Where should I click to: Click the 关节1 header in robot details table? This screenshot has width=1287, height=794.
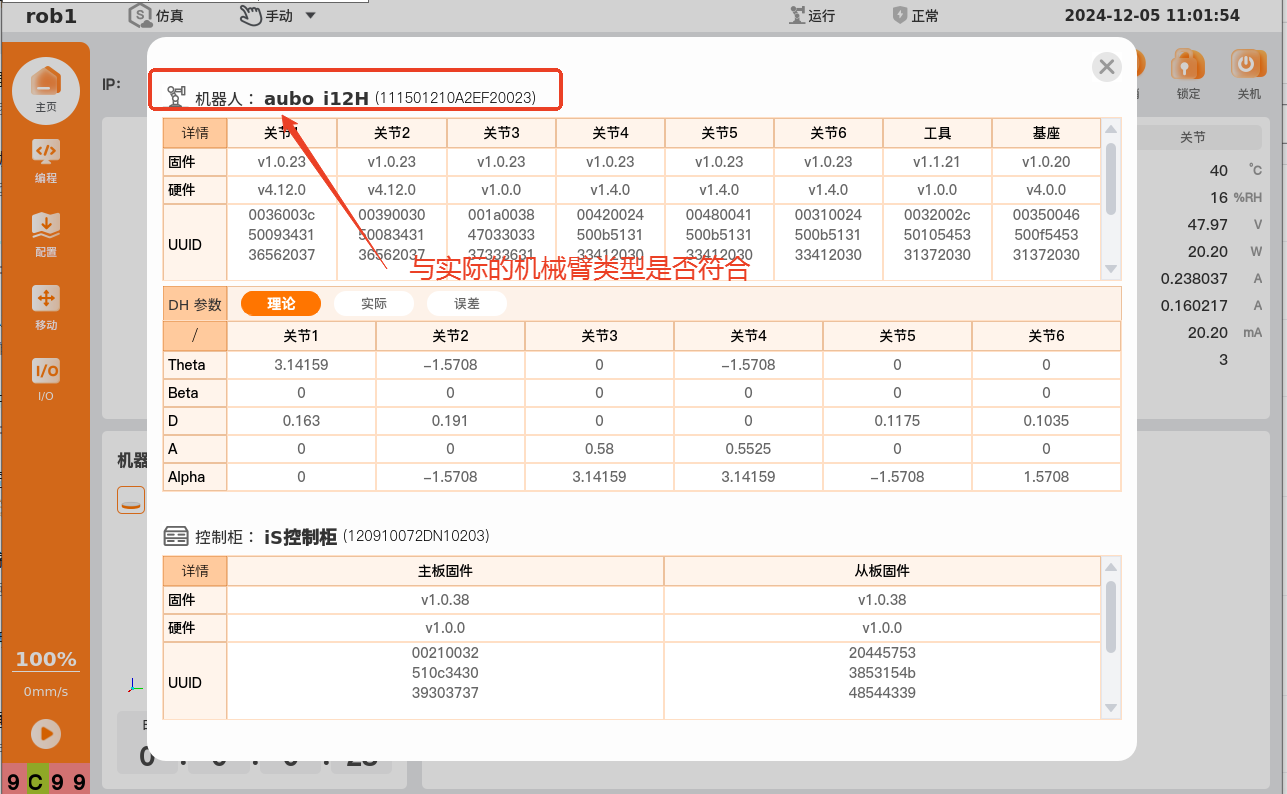pos(282,133)
